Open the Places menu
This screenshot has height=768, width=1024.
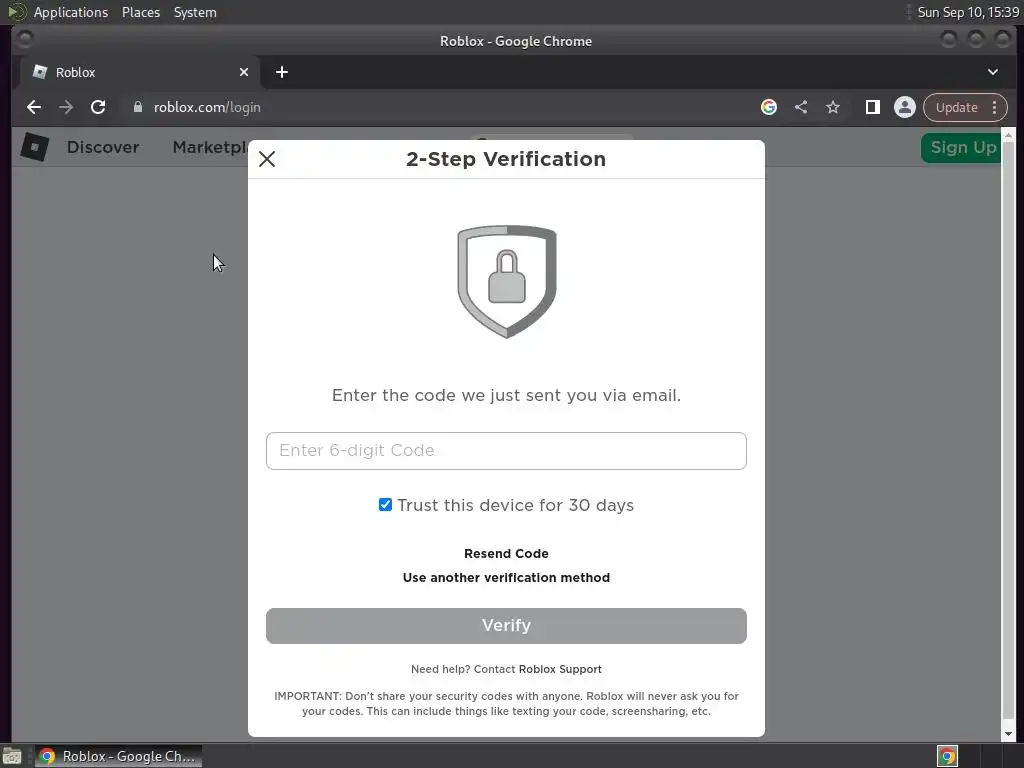pos(140,12)
